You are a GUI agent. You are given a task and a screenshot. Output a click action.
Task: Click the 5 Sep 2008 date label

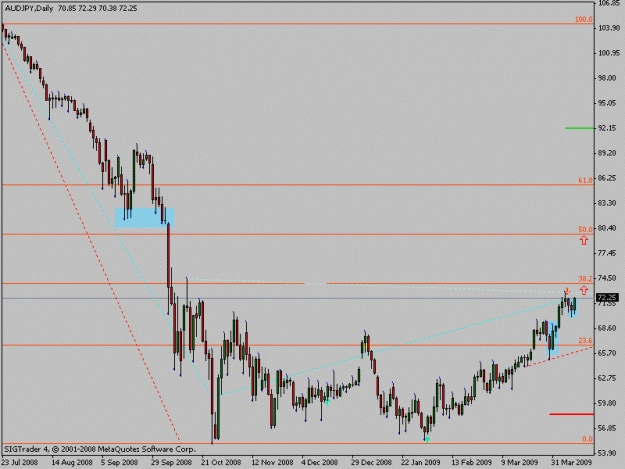tap(119, 463)
